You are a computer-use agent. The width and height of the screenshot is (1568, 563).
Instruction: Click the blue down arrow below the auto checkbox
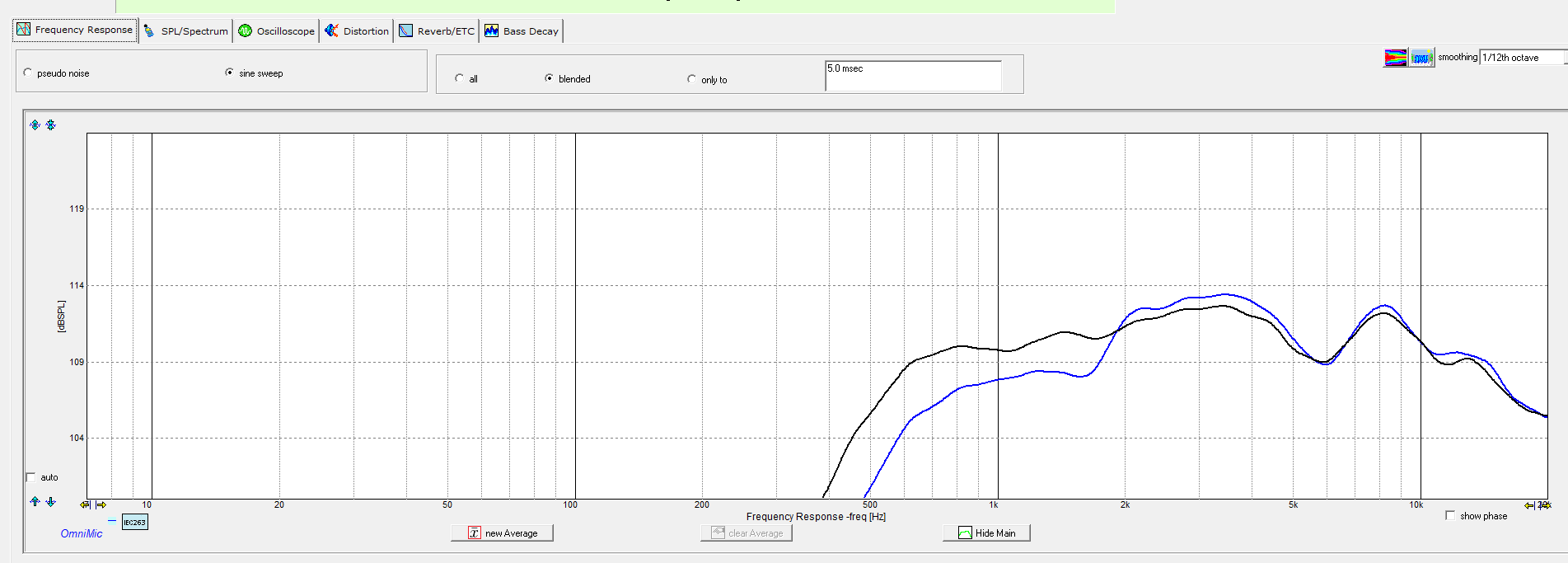click(51, 501)
